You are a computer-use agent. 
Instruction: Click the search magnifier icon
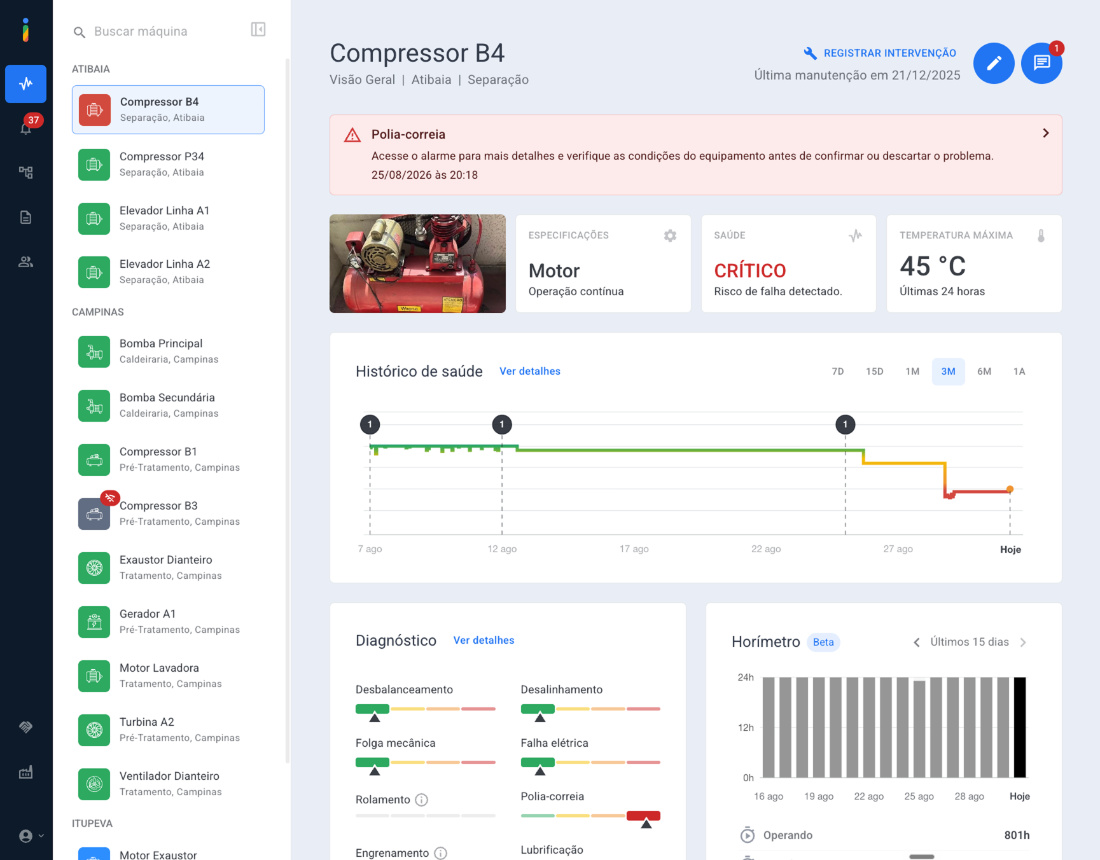pos(79,32)
